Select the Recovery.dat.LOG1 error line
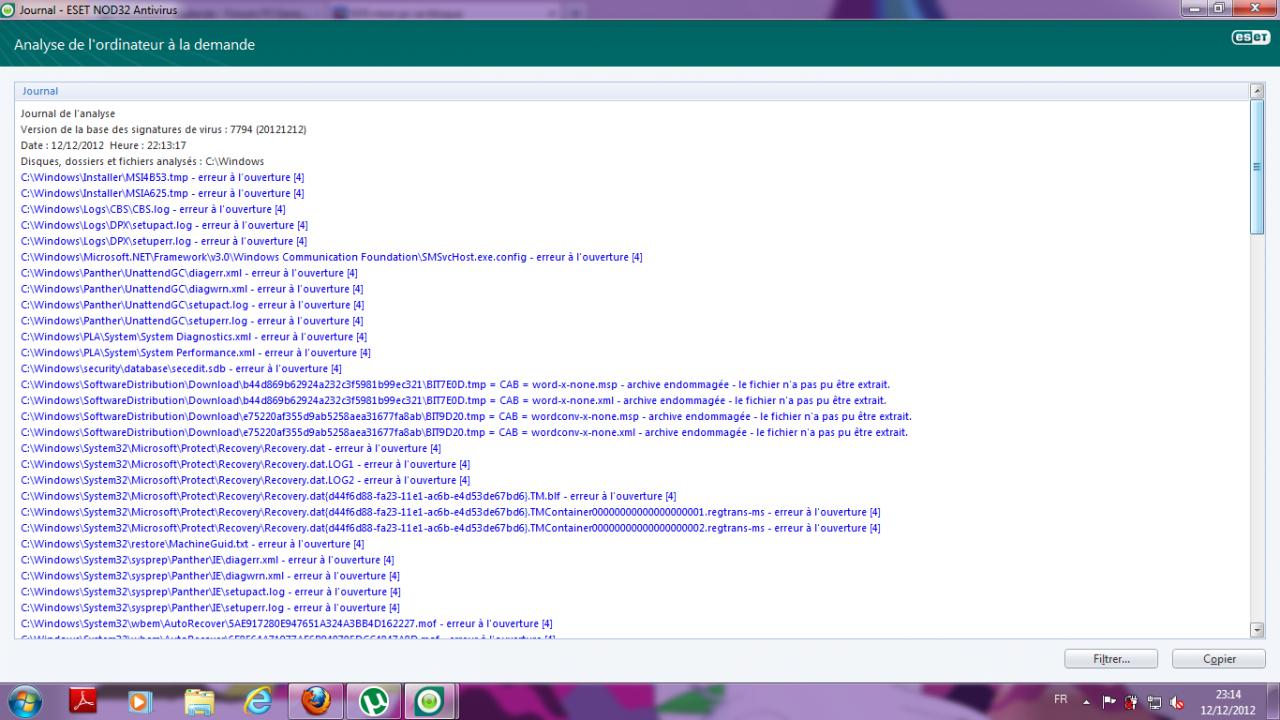Viewport: 1280px width, 720px height. click(x=246, y=465)
